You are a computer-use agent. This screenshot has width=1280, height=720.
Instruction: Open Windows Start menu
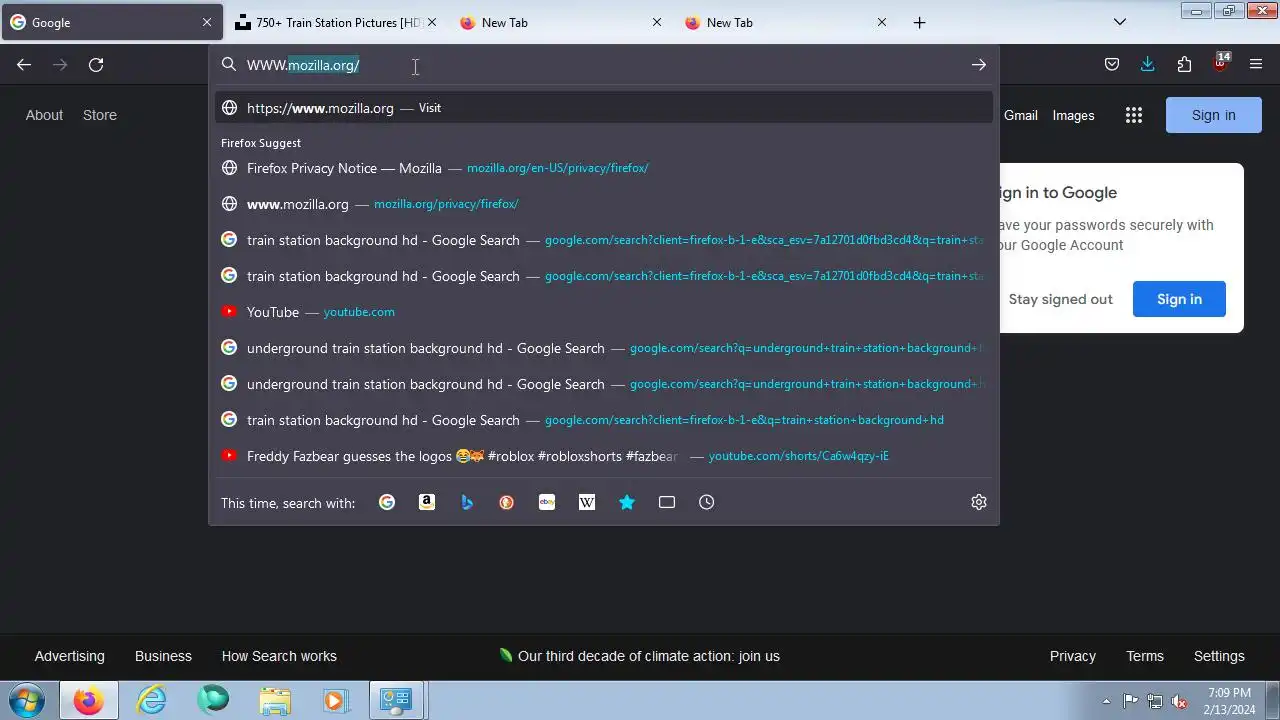[26, 700]
